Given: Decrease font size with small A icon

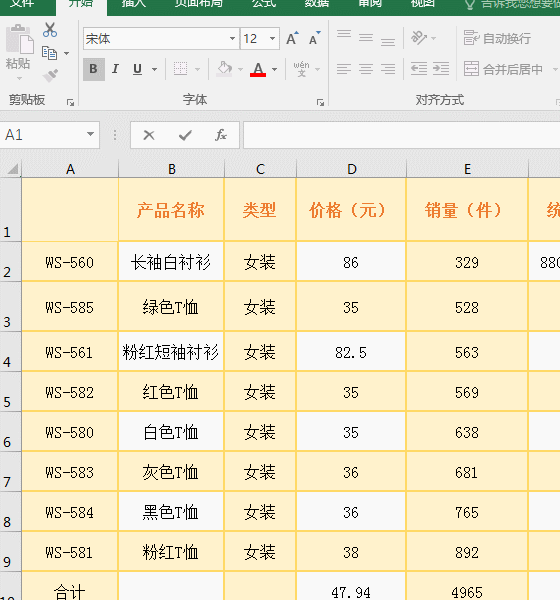Looking at the screenshot, I should [x=315, y=38].
